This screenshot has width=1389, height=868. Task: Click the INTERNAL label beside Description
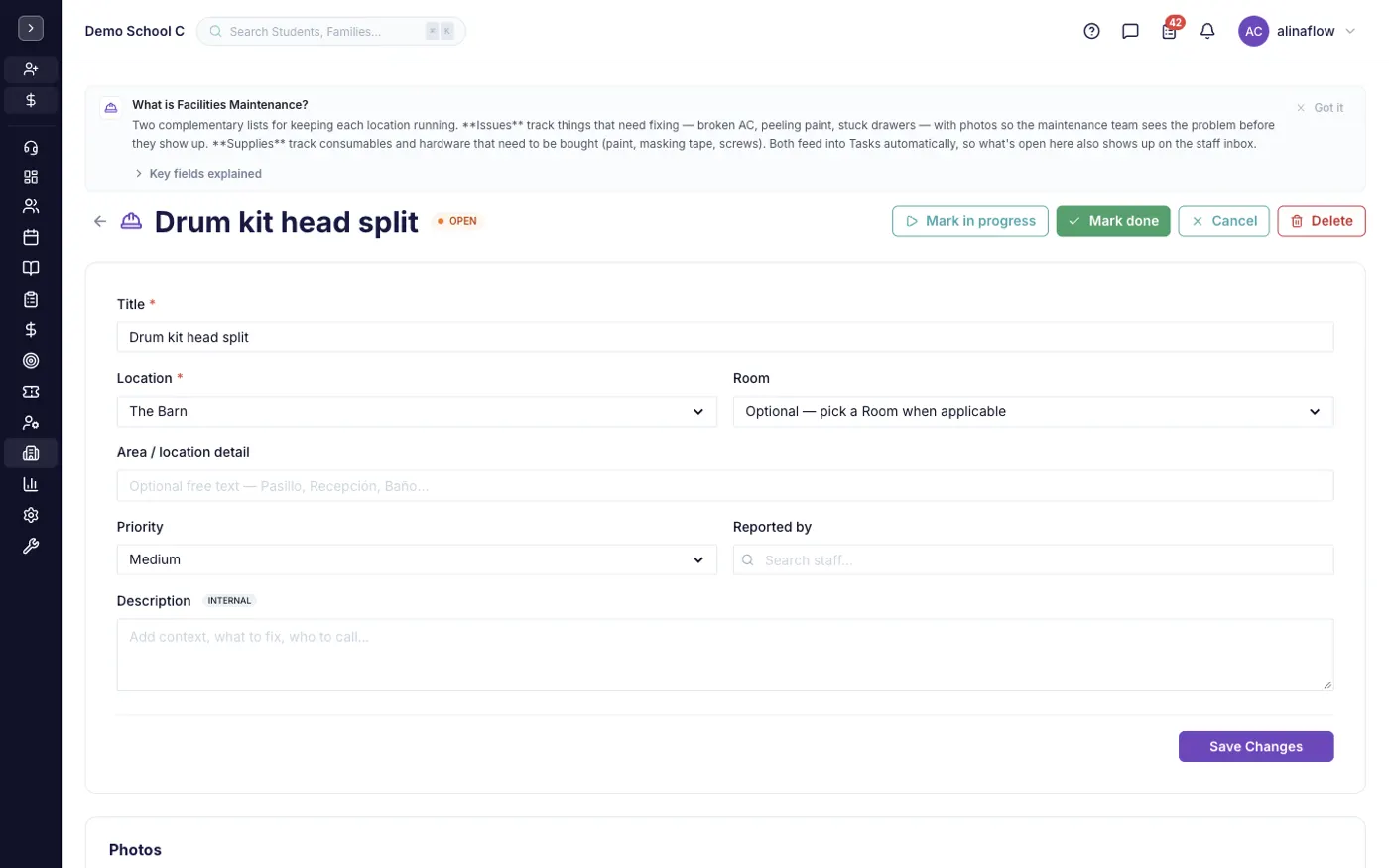point(229,601)
